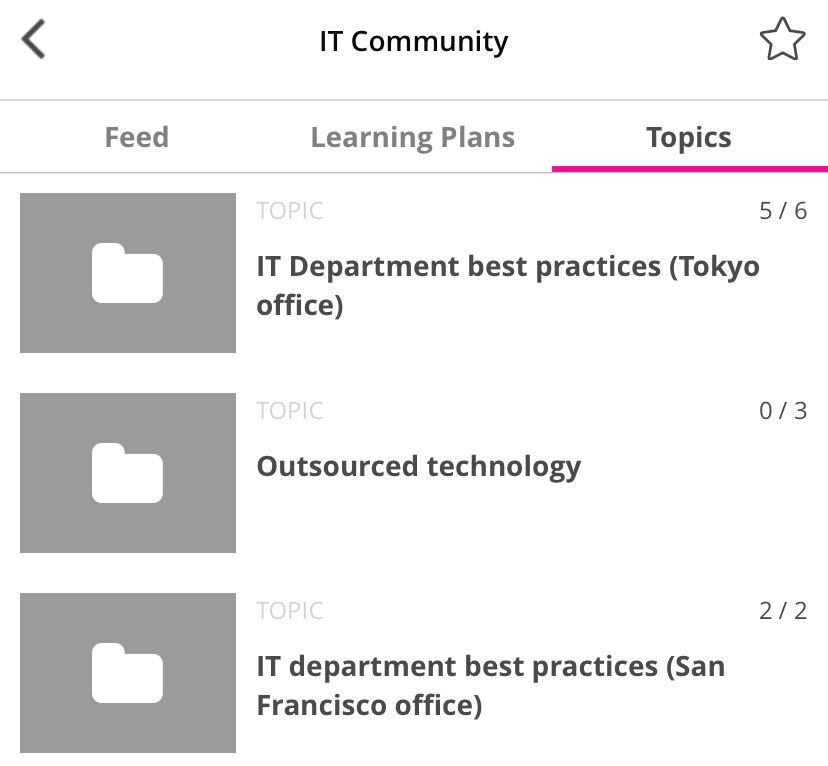Click the TOPIC label above Outsourced technology
The height and width of the screenshot is (766, 828).
point(289,411)
